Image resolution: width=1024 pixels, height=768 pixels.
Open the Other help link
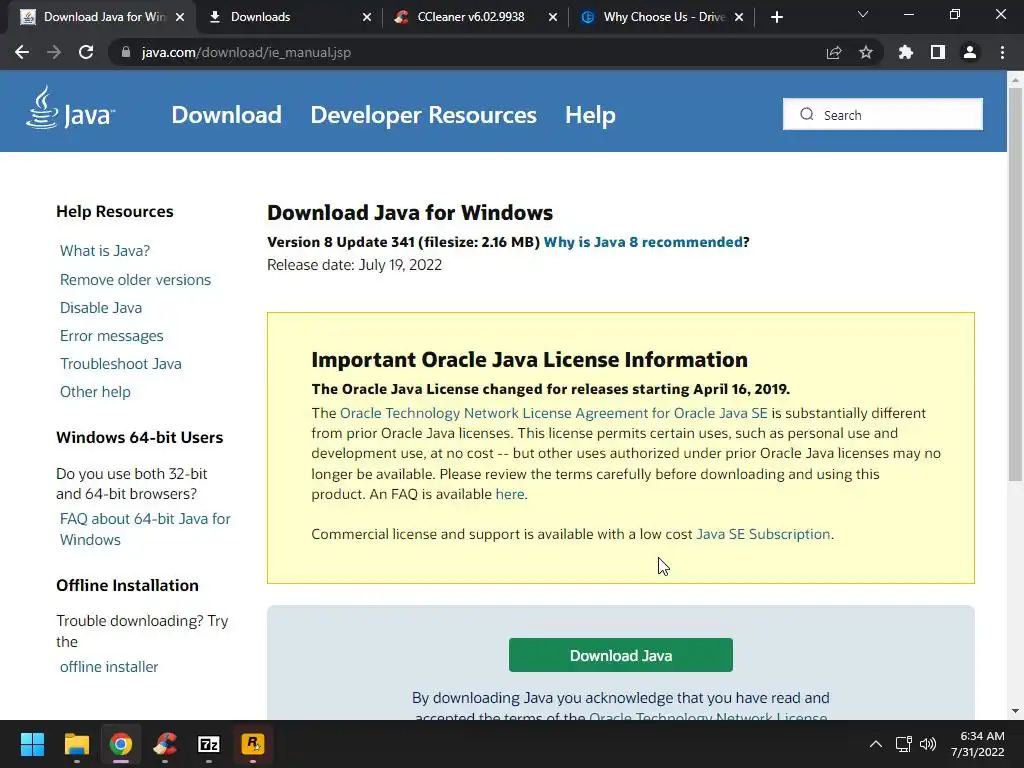pyautogui.click(x=95, y=392)
